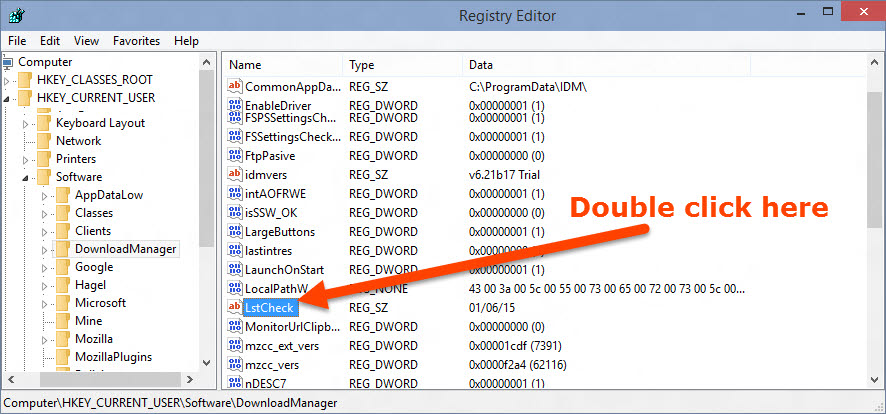Click the Data column header
Image resolution: width=886 pixels, height=414 pixels.
coord(600,65)
